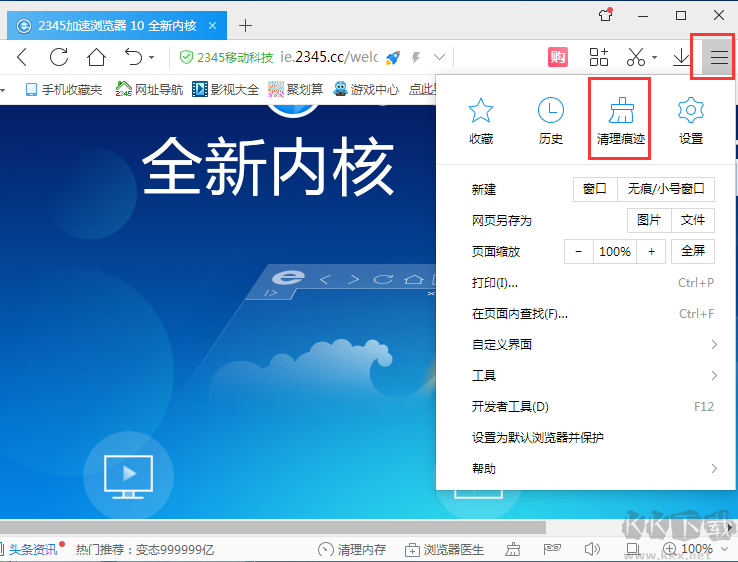
Task: Save page as 文件
Action: click(x=693, y=220)
